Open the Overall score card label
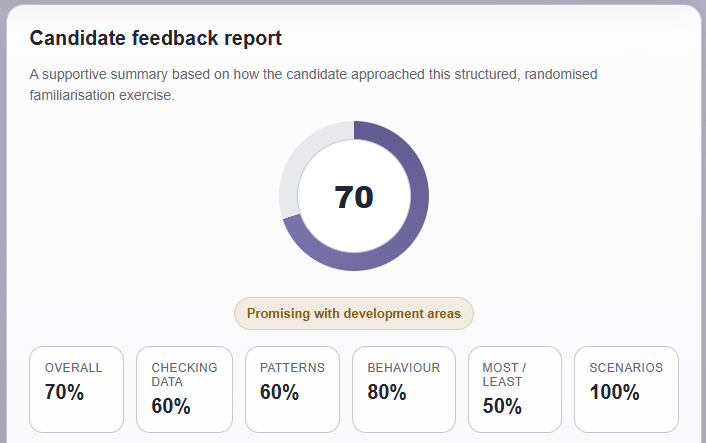The width and height of the screenshot is (706, 443). [73, 368]
